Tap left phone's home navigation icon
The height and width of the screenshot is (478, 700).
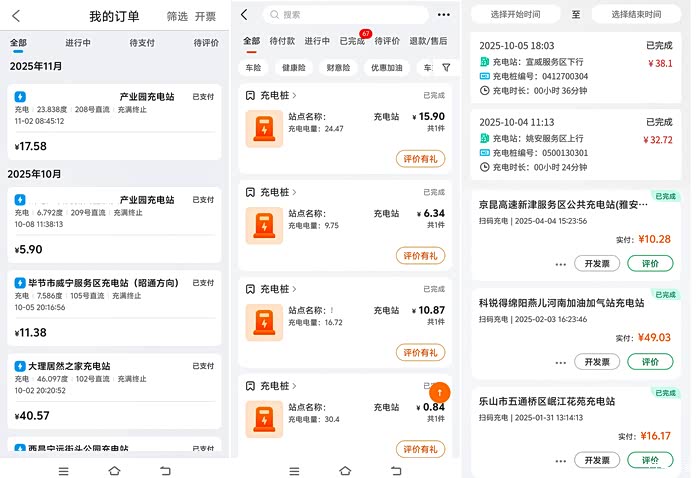[114, 471]
